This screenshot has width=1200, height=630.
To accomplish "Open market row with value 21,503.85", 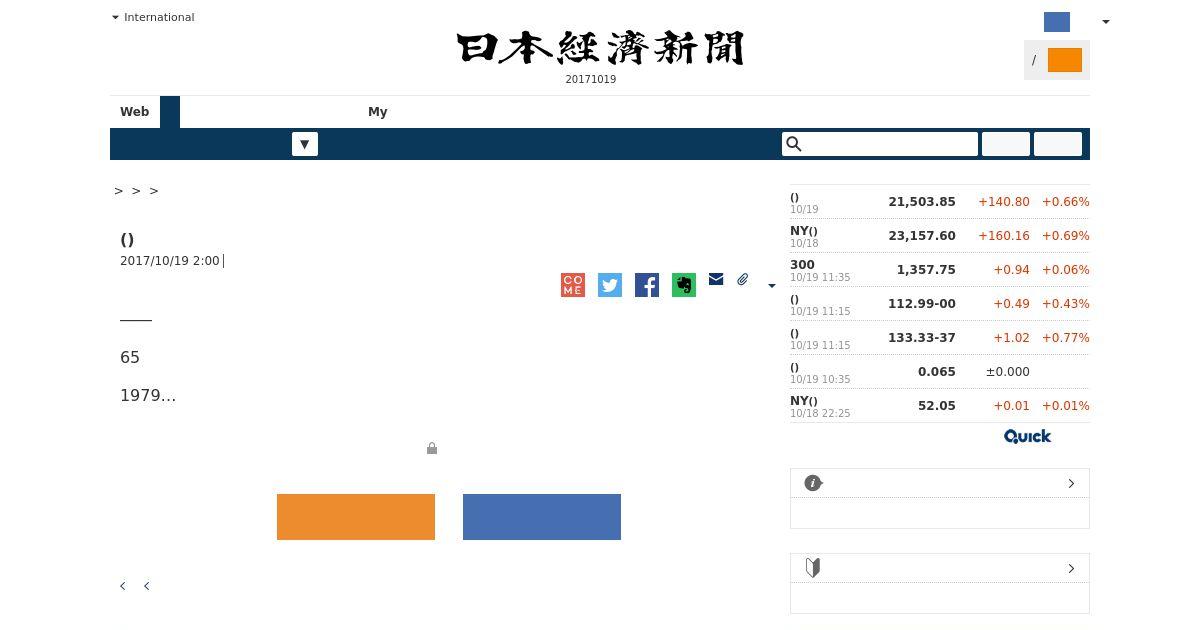I will pyautogui.click(x=940, y=202).
